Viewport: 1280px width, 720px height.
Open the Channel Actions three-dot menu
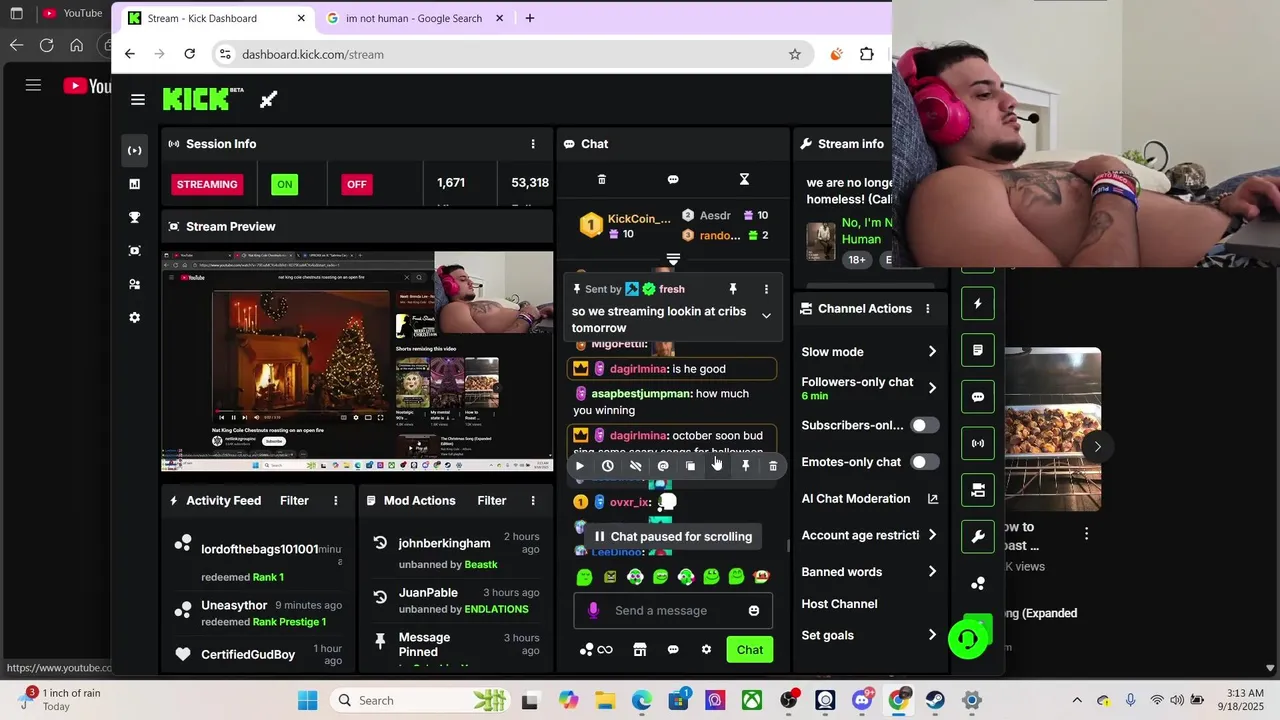coord(928,309)
